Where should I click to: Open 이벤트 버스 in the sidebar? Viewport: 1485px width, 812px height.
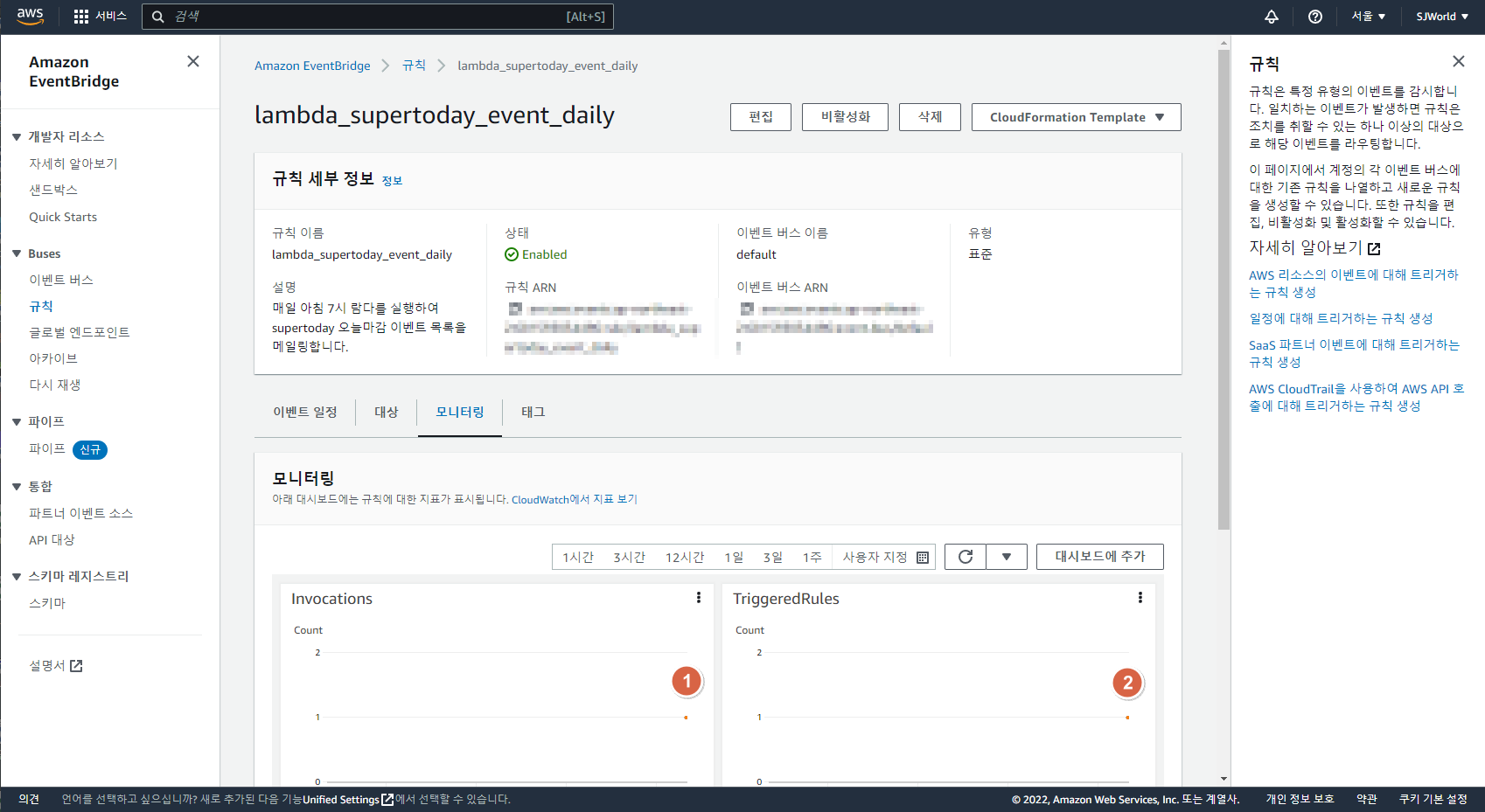click(x=61, y=280)
